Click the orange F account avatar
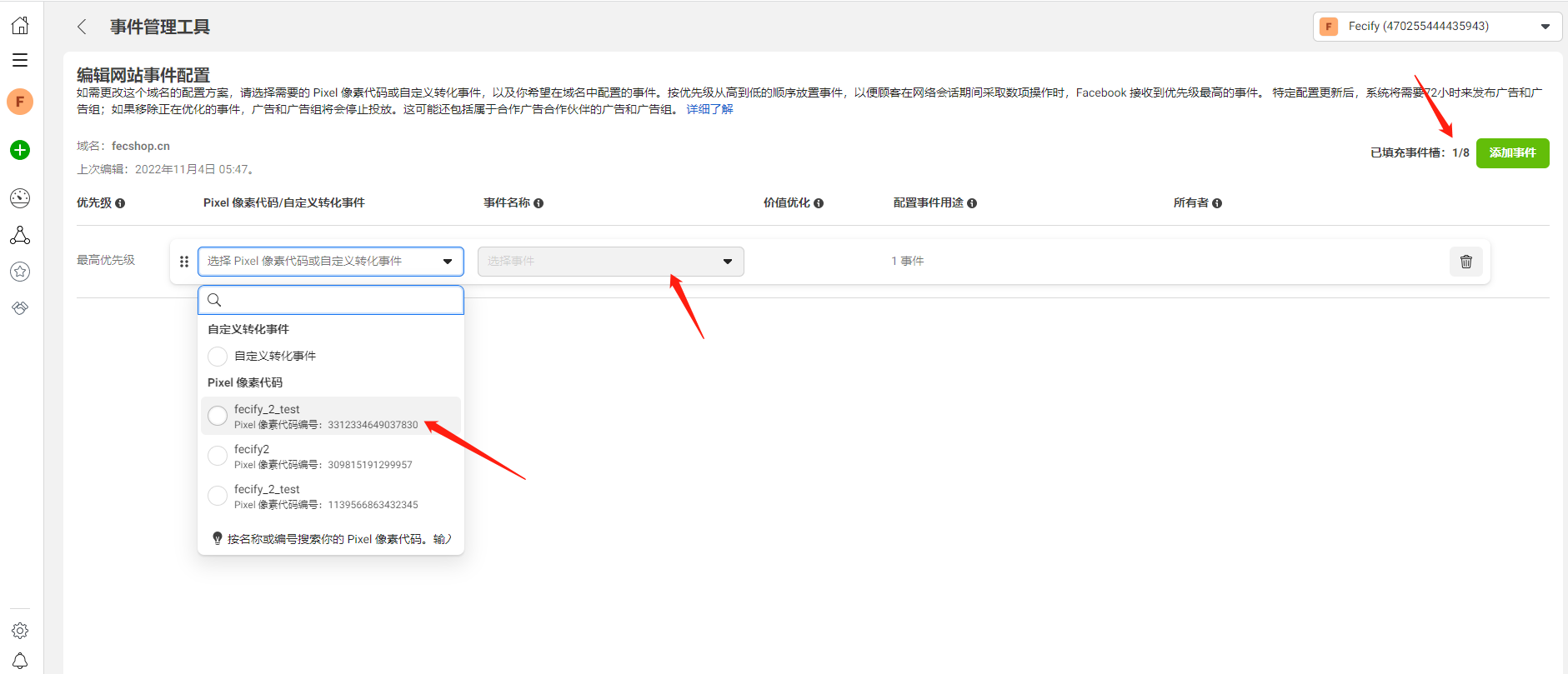 pyautogui.click(x=20, y=102)
